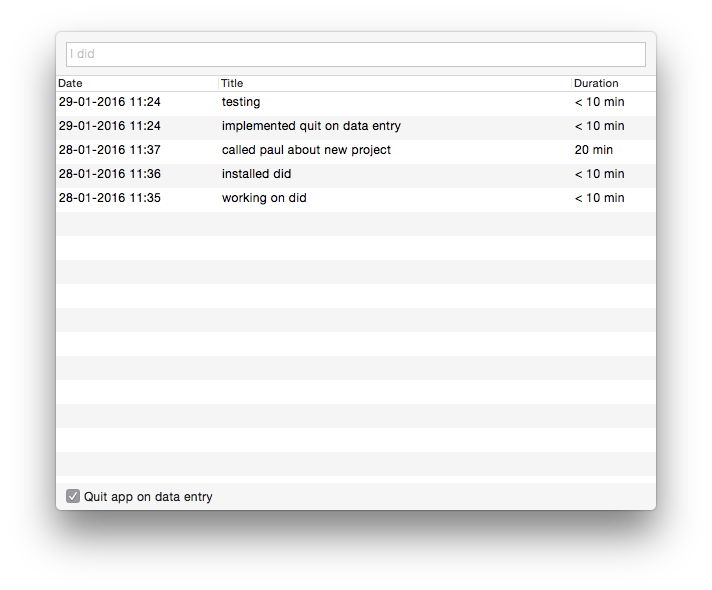Click the "Quit app on data entry" label
This screenshot has width=712, height=590.
pyautogui.click(x=148, y=497)
